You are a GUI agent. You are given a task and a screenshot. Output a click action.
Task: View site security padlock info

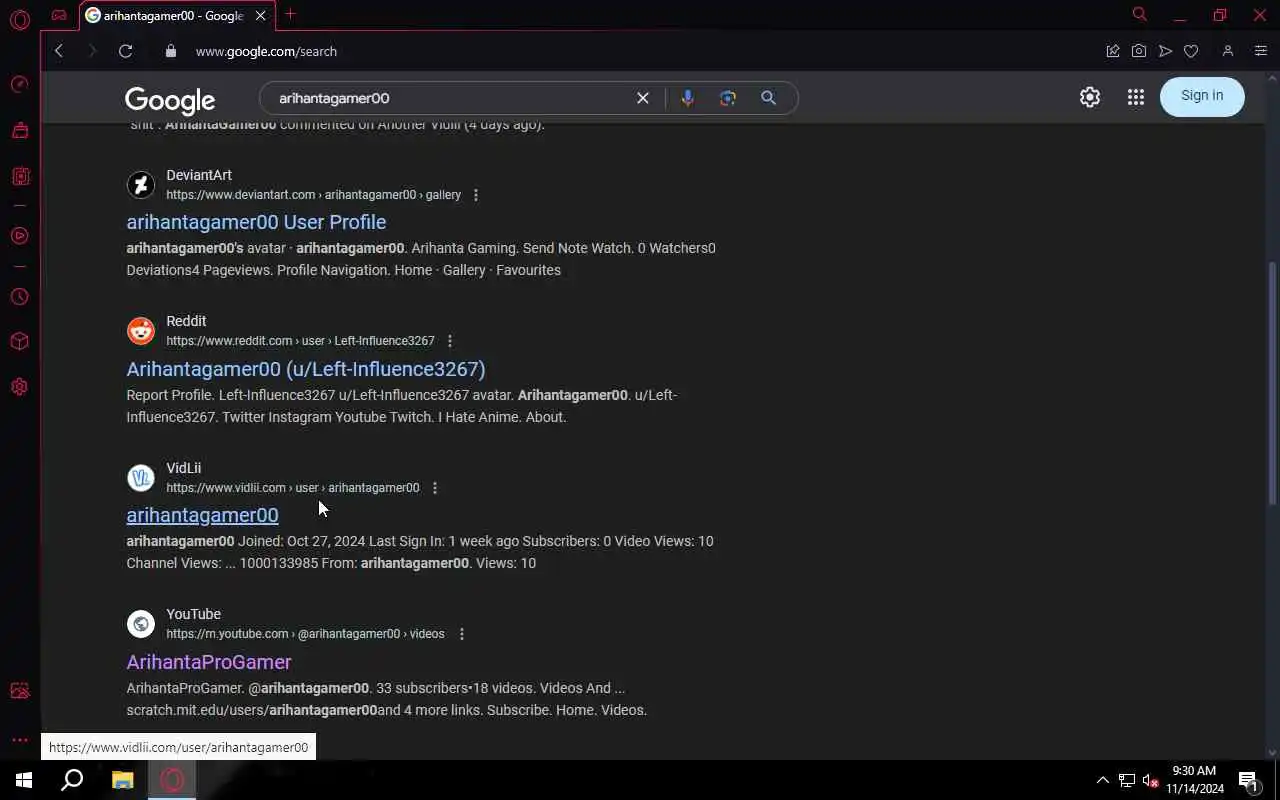pyautogui.click(x=170, y=51)
